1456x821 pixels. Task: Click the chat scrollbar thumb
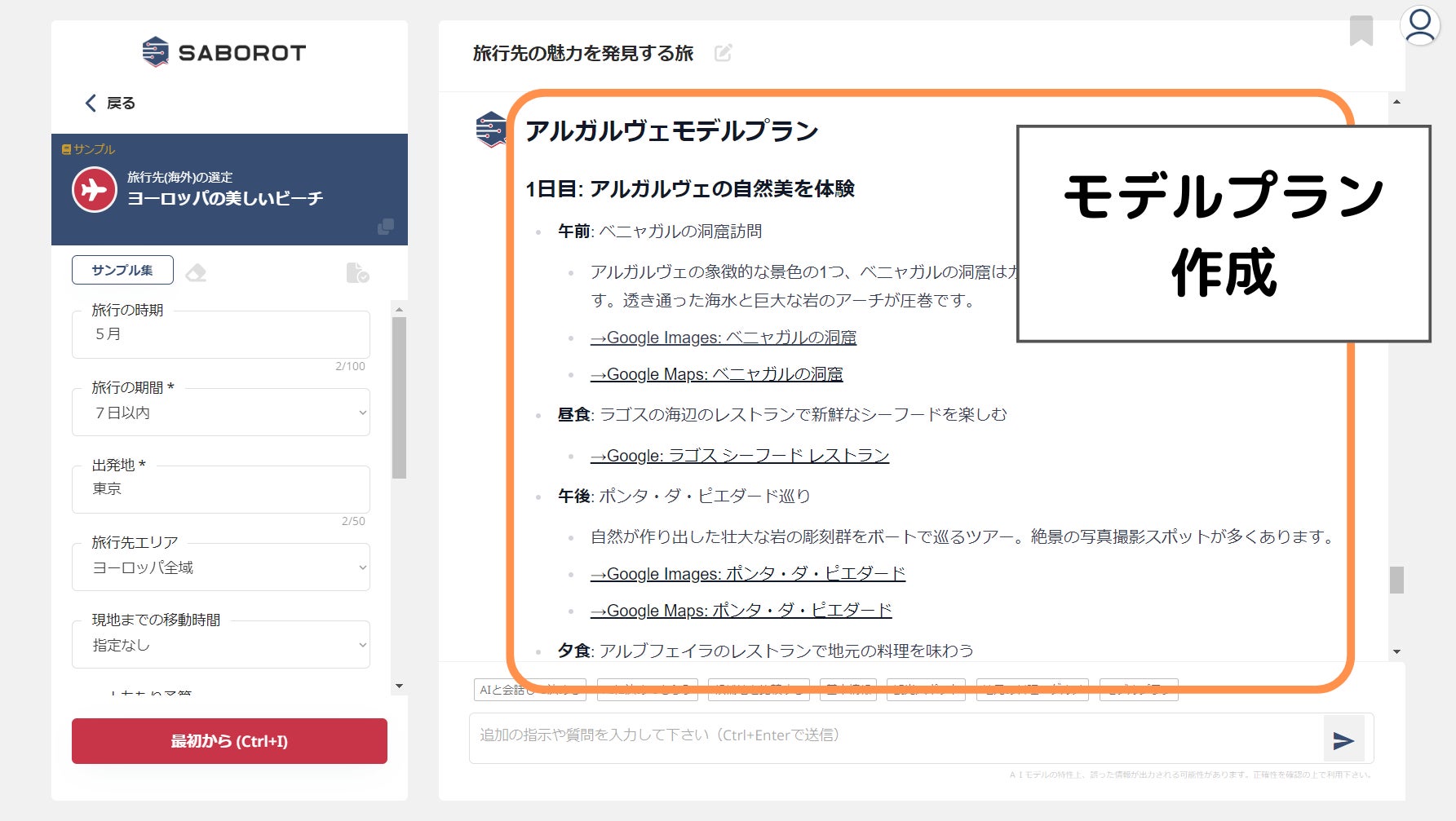[1396, 580]
